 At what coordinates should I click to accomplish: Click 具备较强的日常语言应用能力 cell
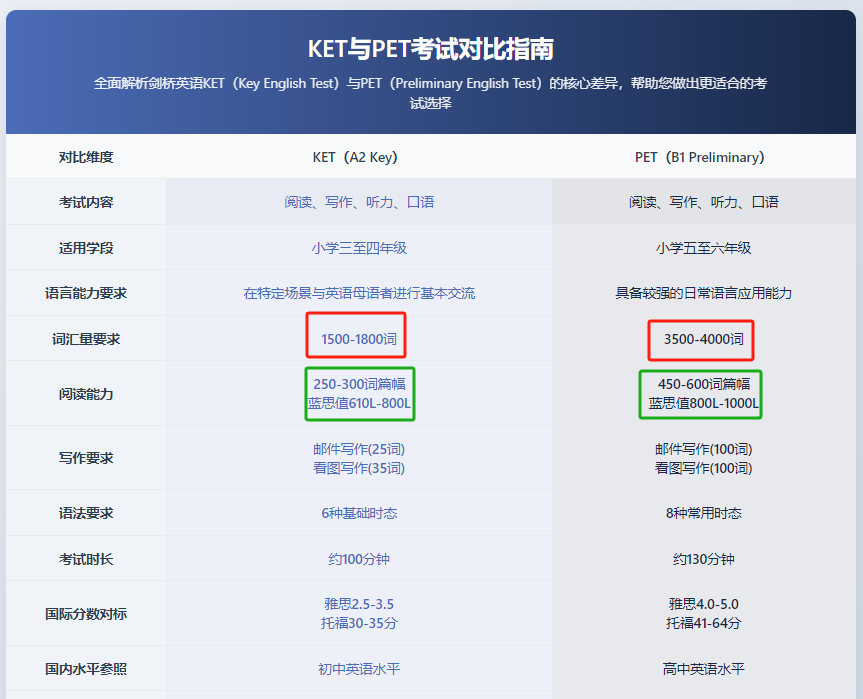click(703, 293)
